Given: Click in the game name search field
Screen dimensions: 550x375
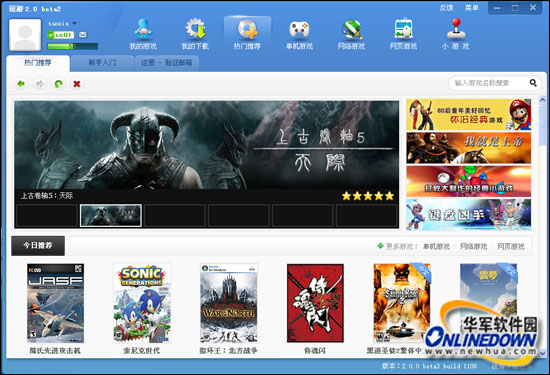Looking at the screenshot, I should (489, 83).
